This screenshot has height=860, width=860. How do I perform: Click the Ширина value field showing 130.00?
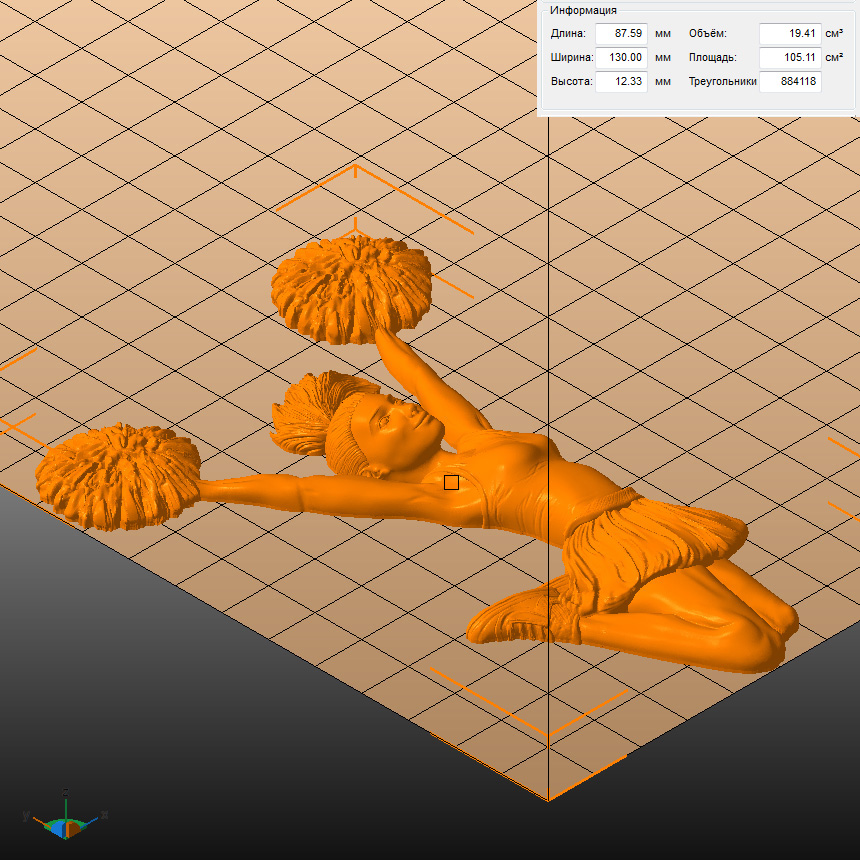point(620,58)
